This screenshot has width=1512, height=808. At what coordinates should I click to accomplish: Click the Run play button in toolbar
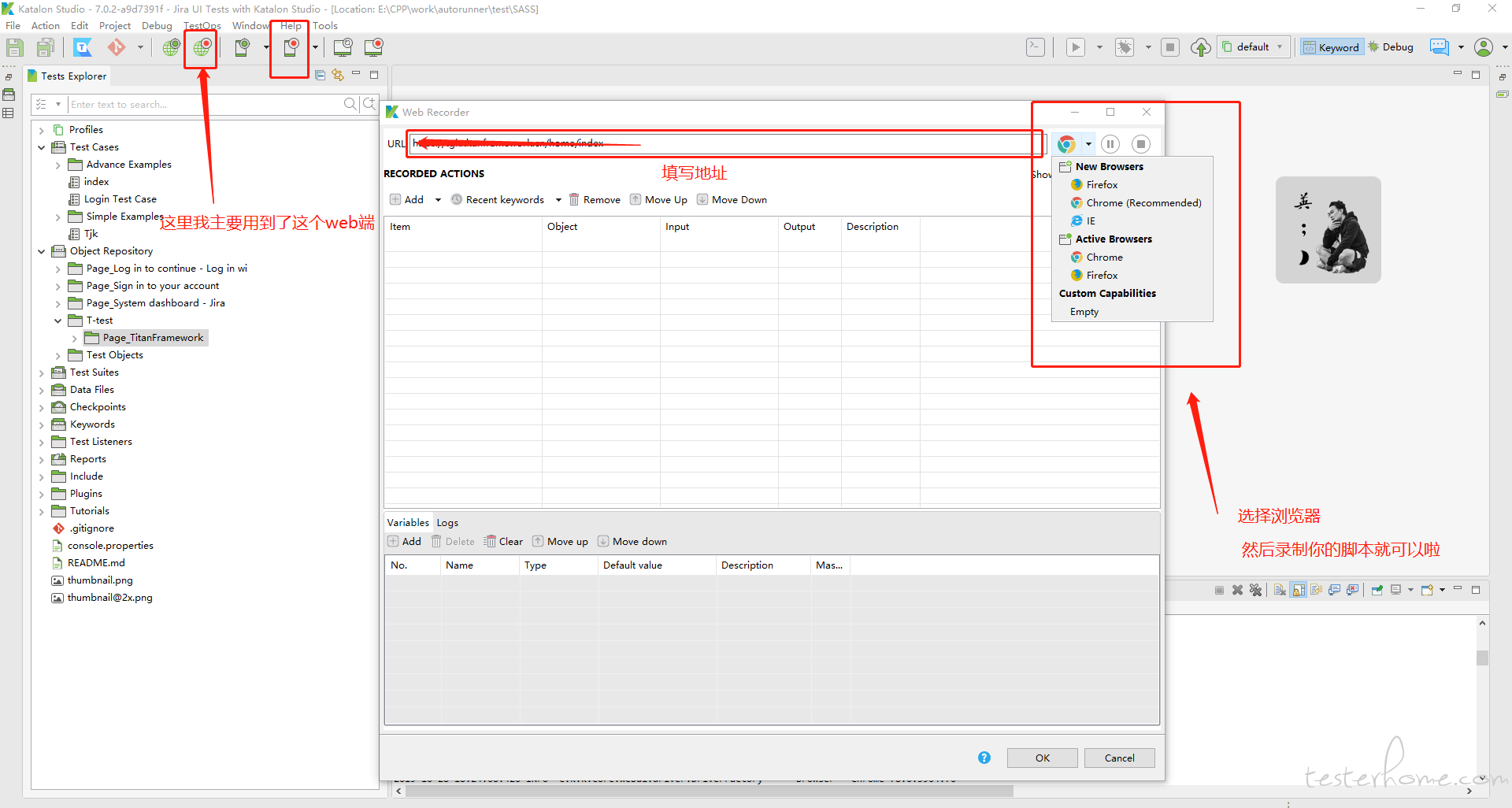click(x=1076, y=47)
